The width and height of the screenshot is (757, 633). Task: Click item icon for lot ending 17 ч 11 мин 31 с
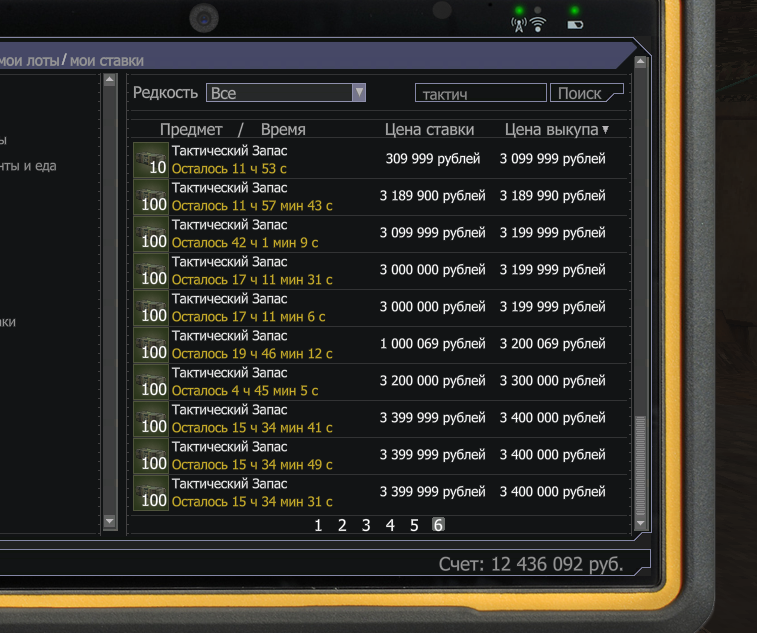(151, 270)
